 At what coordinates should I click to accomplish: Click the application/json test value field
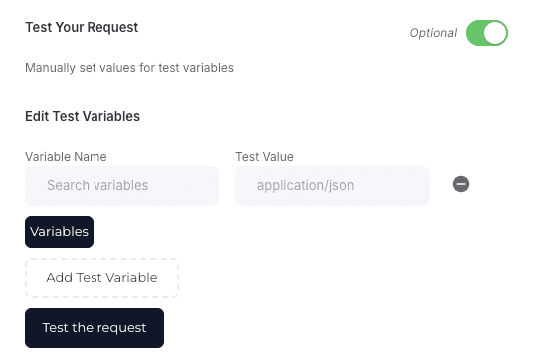pyautogui.click(x=332, y=186)
